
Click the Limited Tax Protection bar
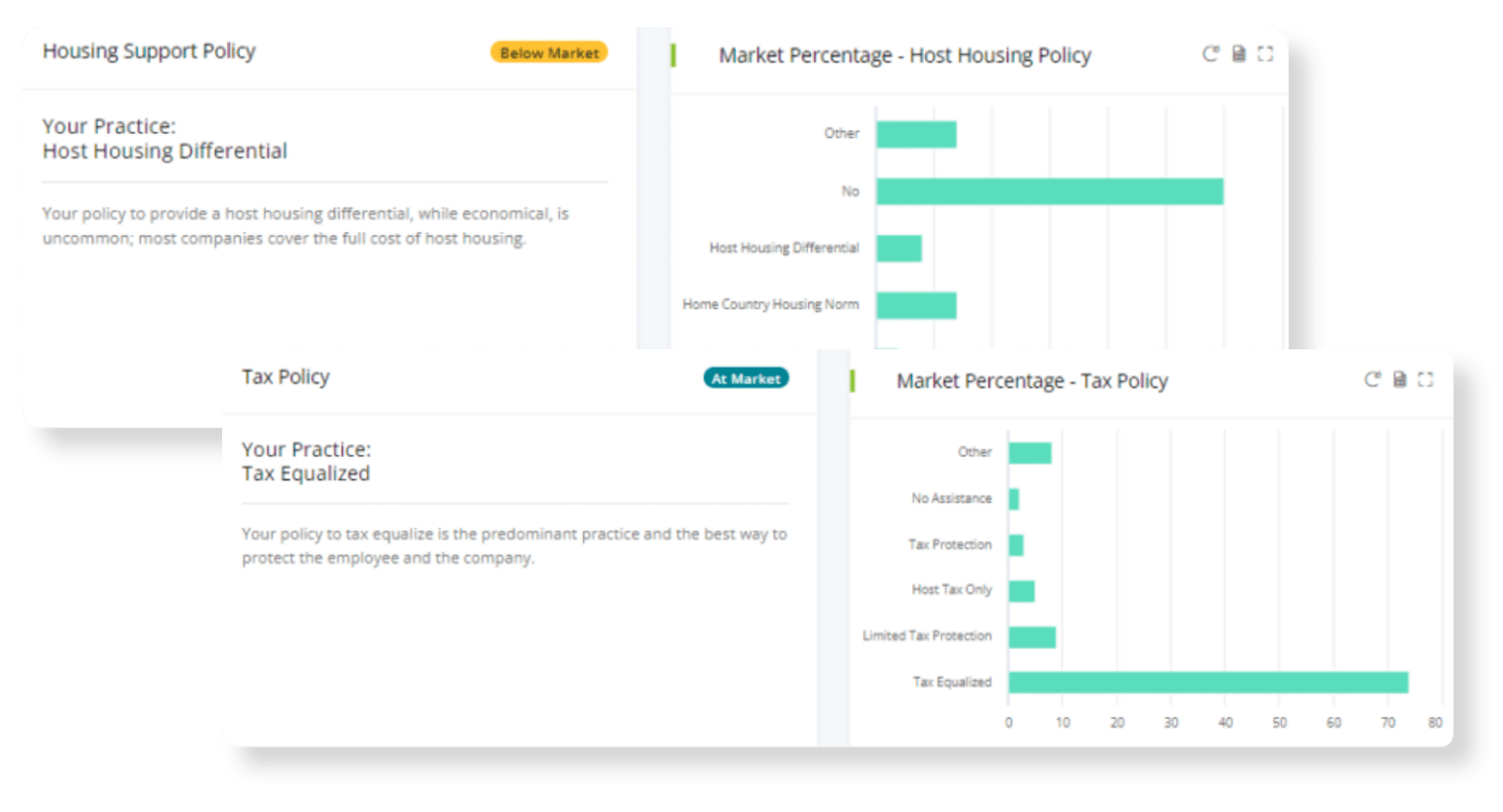click(x=1031, y=637)
